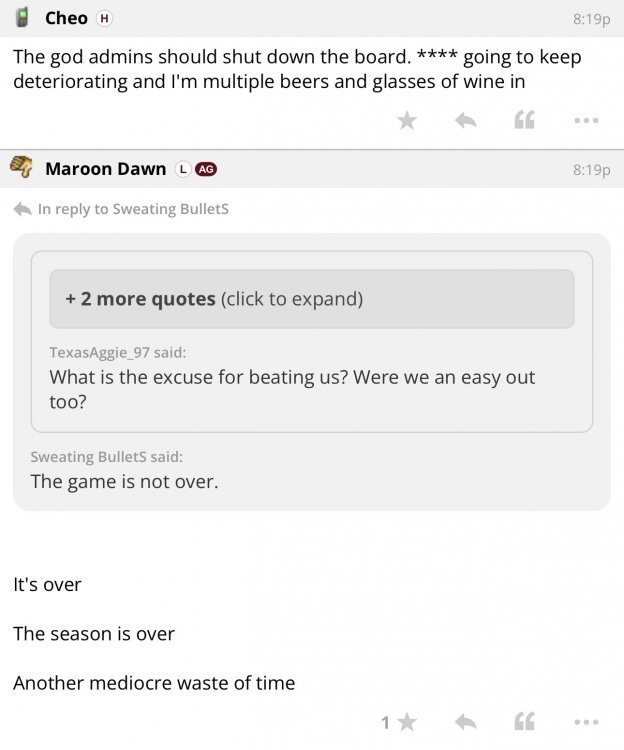Star Maroon Dawn's post
This screenshot has width=624, height=750.
(x=407, y=722)
